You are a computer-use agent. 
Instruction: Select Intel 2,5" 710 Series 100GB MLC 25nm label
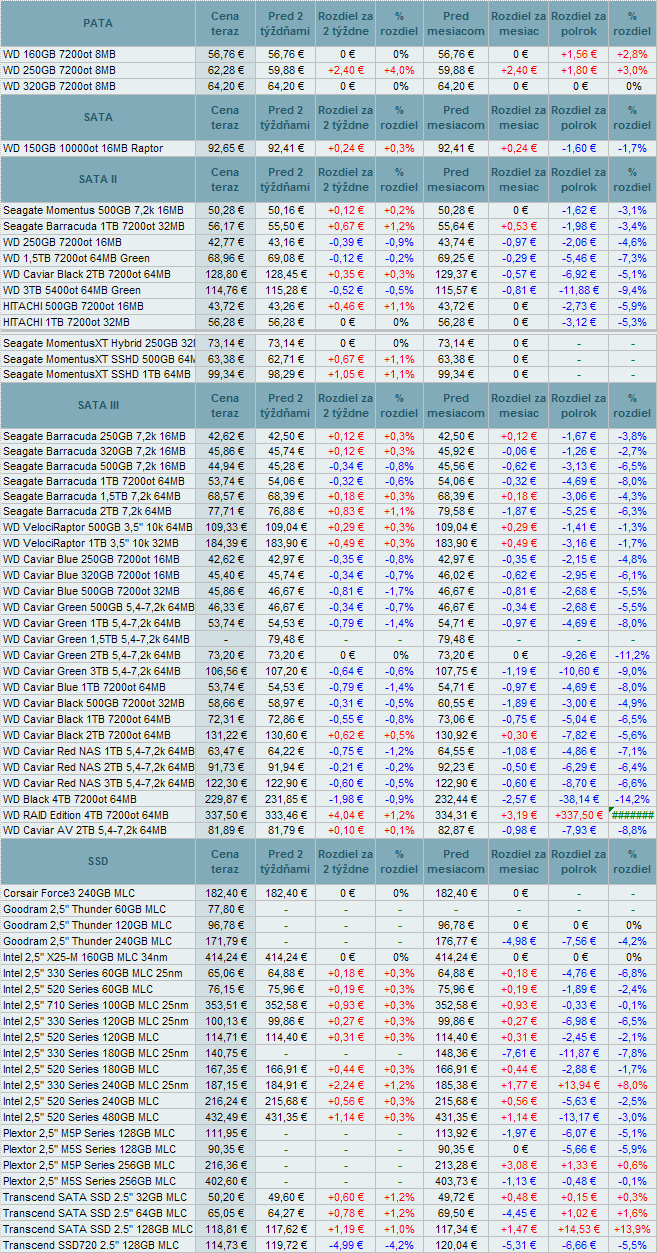pyautogui.click(x=95, y=1005)
